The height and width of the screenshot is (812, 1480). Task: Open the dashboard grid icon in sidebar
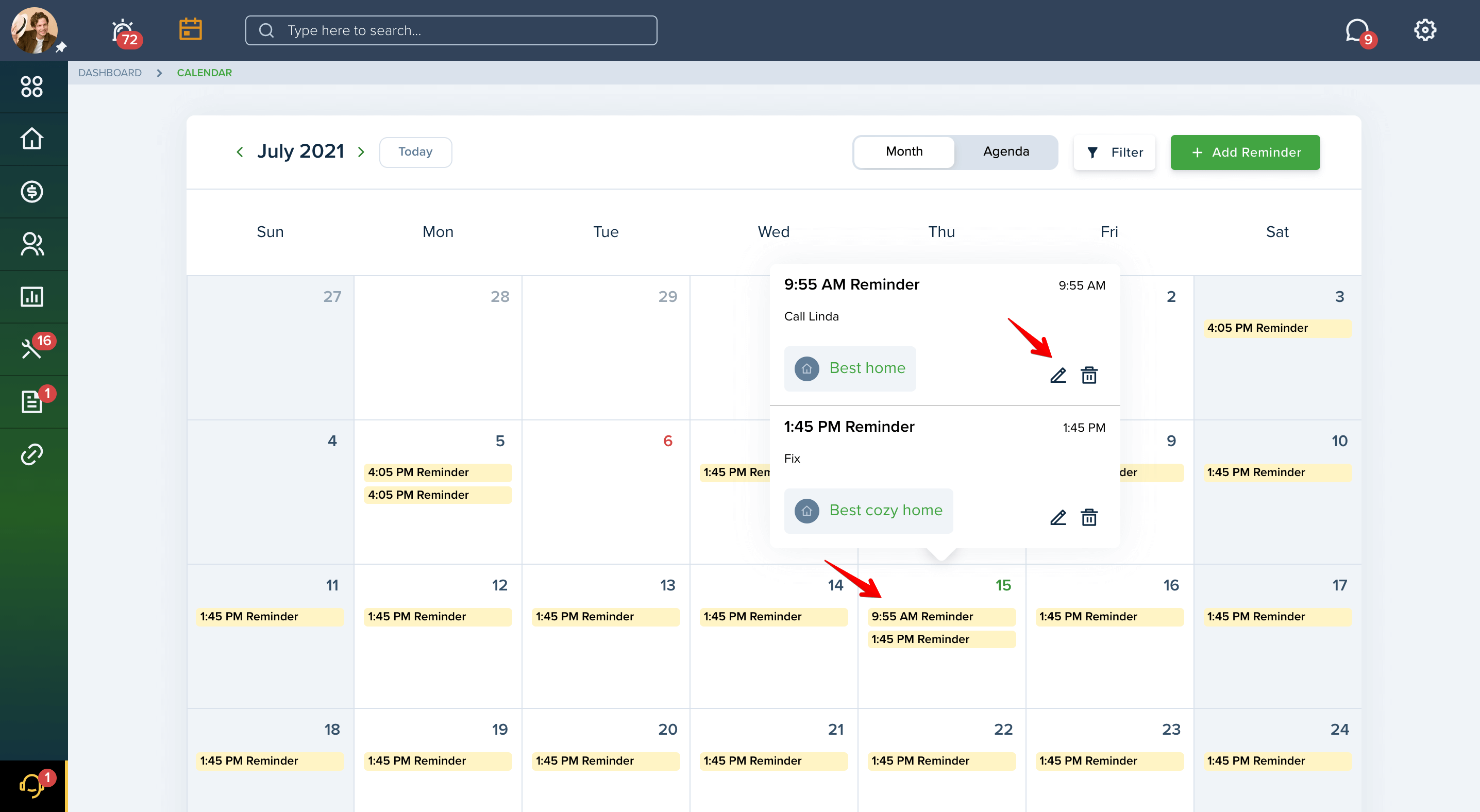pos(31,87)
